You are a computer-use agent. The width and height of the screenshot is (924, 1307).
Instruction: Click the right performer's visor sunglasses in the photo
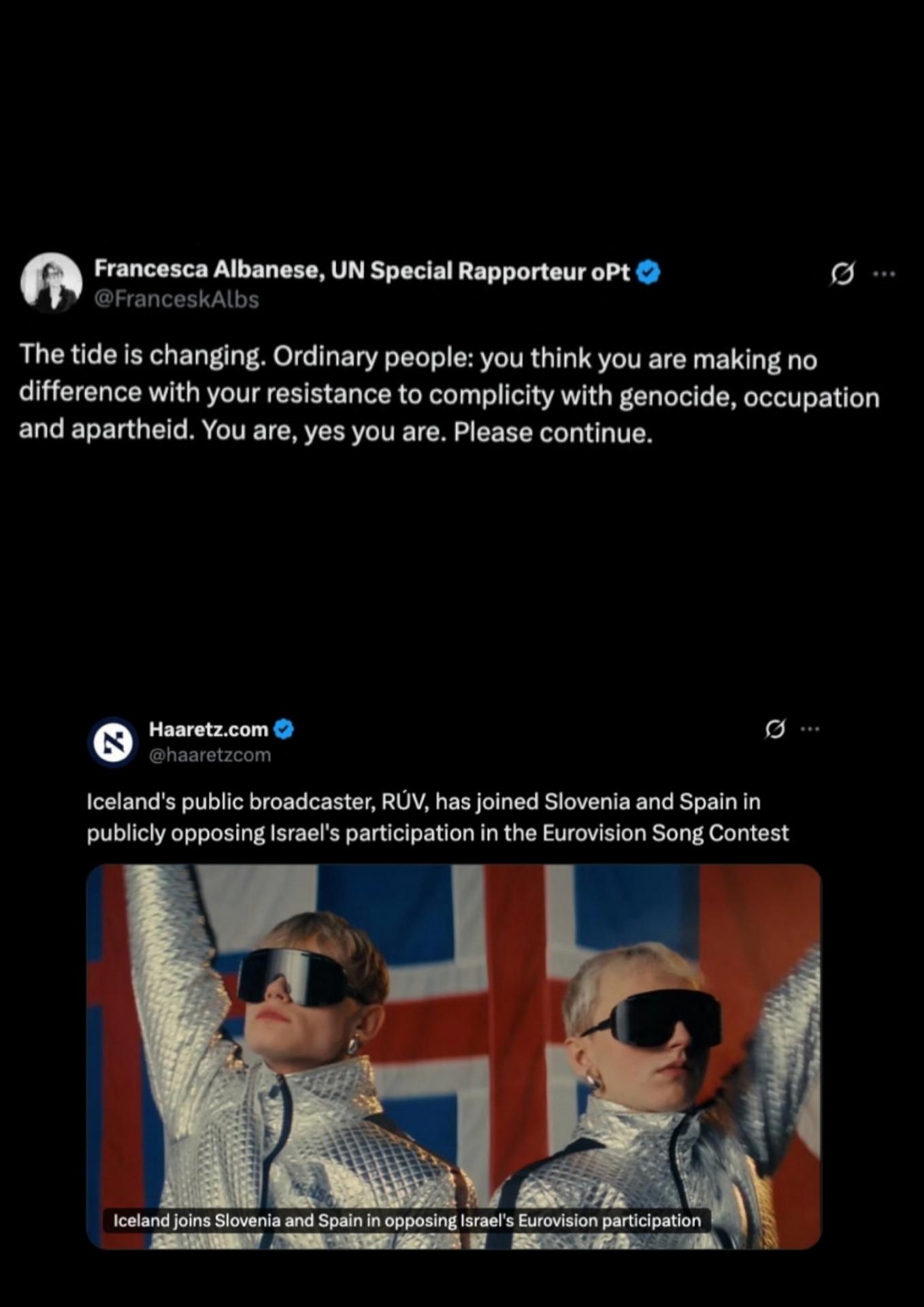(656, 1019)
